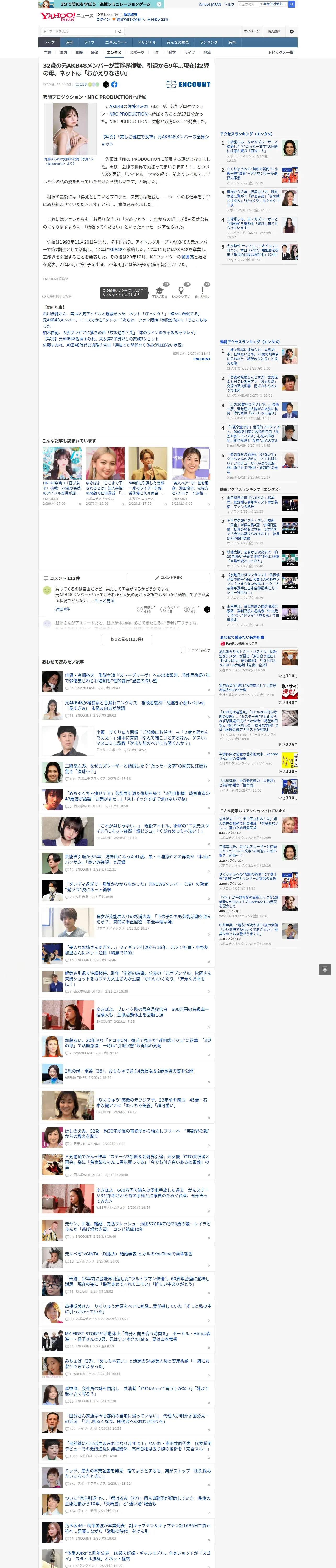Image resolution: width=336 pixels, height=1568 pixels.
Task: Click the web search magnifier button
Action: click(292, 4)
